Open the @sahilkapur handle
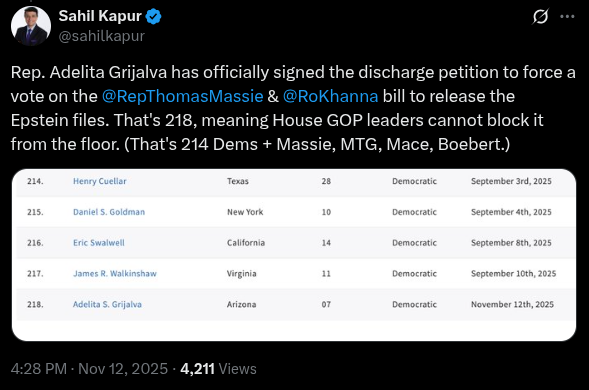Viewport: 589px width, 390px height. point(101,36)
